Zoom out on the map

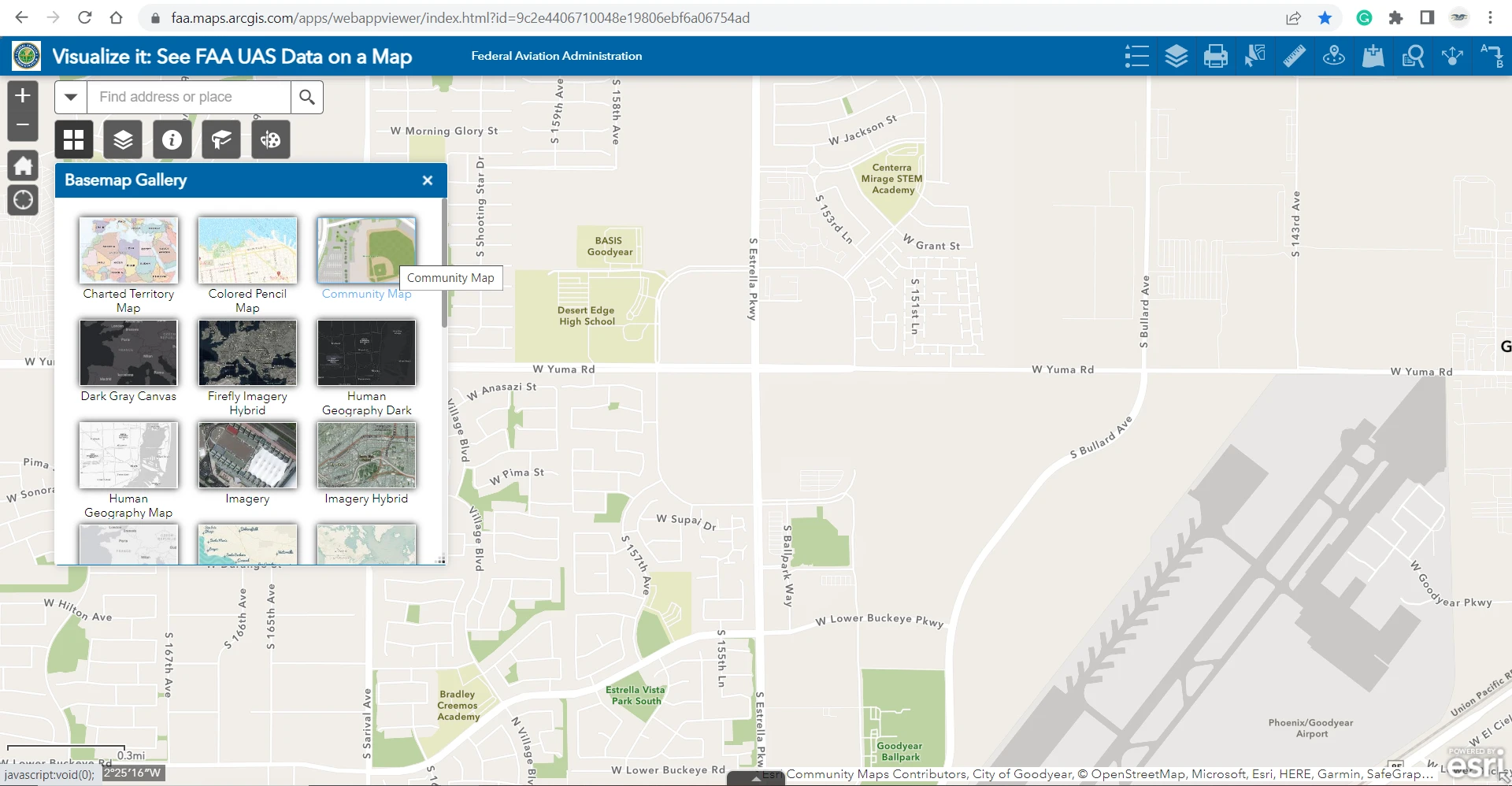pos(23,126)
